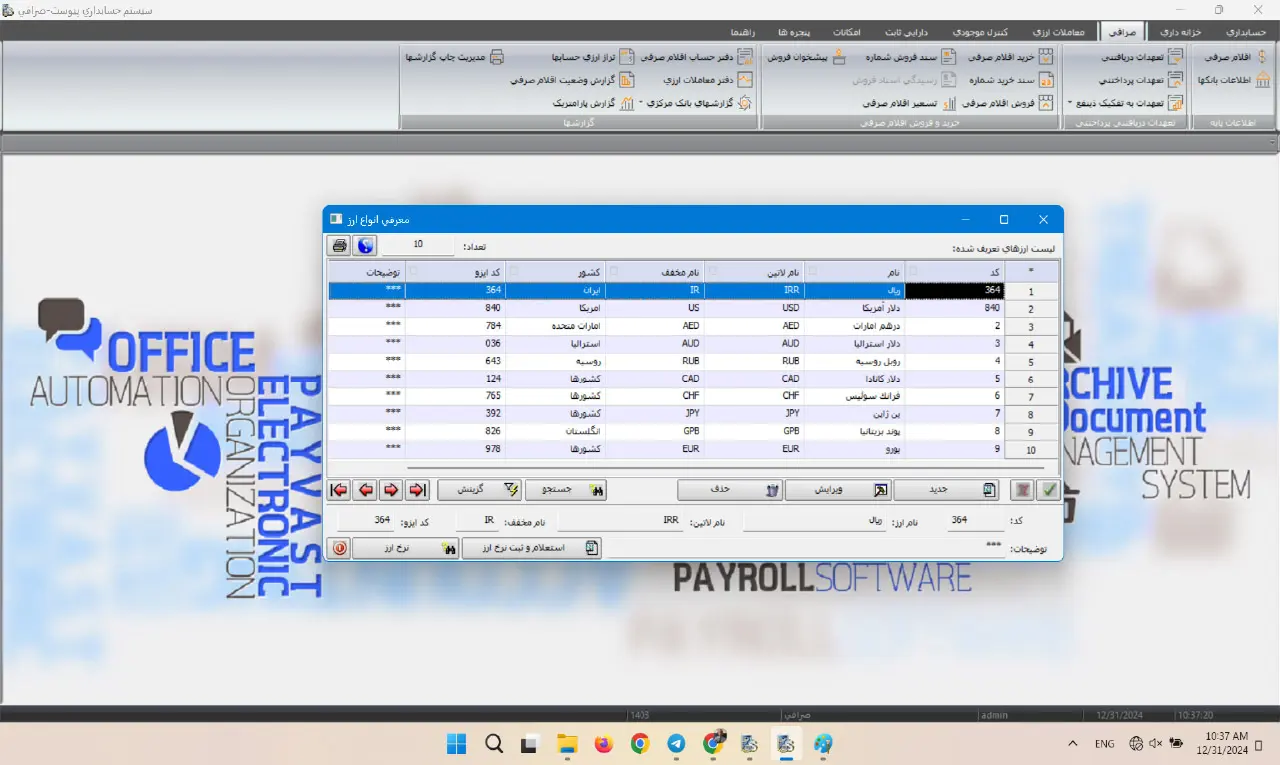The width and height of the screenshot is (1280, 765).
Task: Click the plain red left arrow button
Action: coord(366,490)
